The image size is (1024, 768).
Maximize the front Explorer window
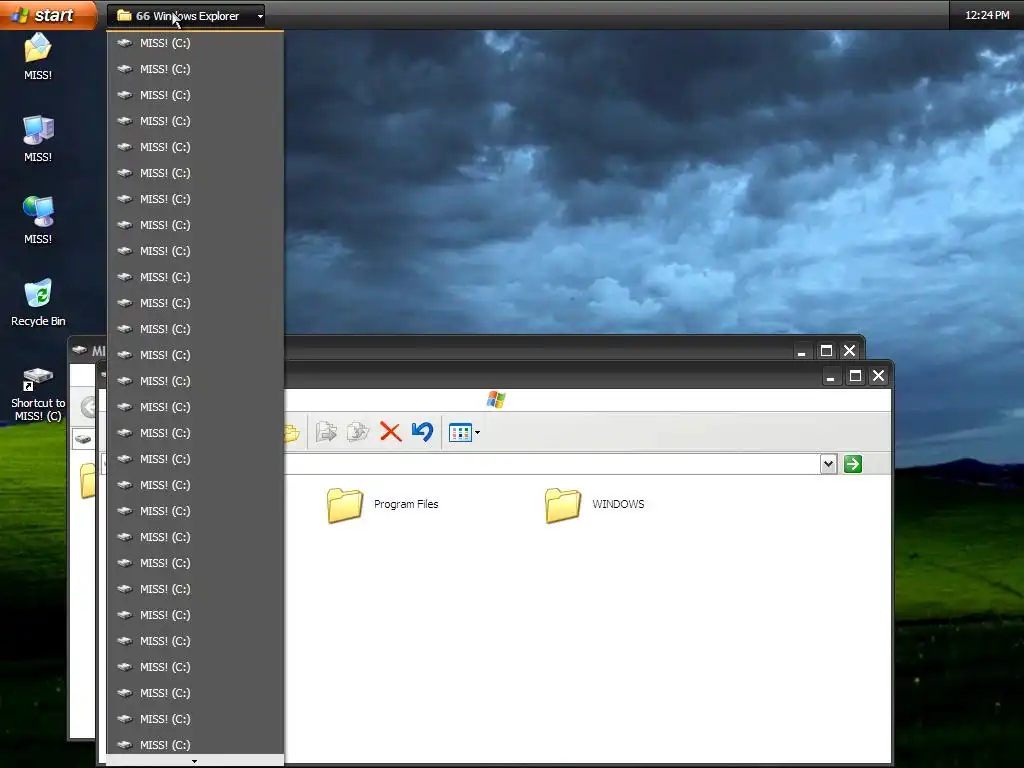[855, 376]
